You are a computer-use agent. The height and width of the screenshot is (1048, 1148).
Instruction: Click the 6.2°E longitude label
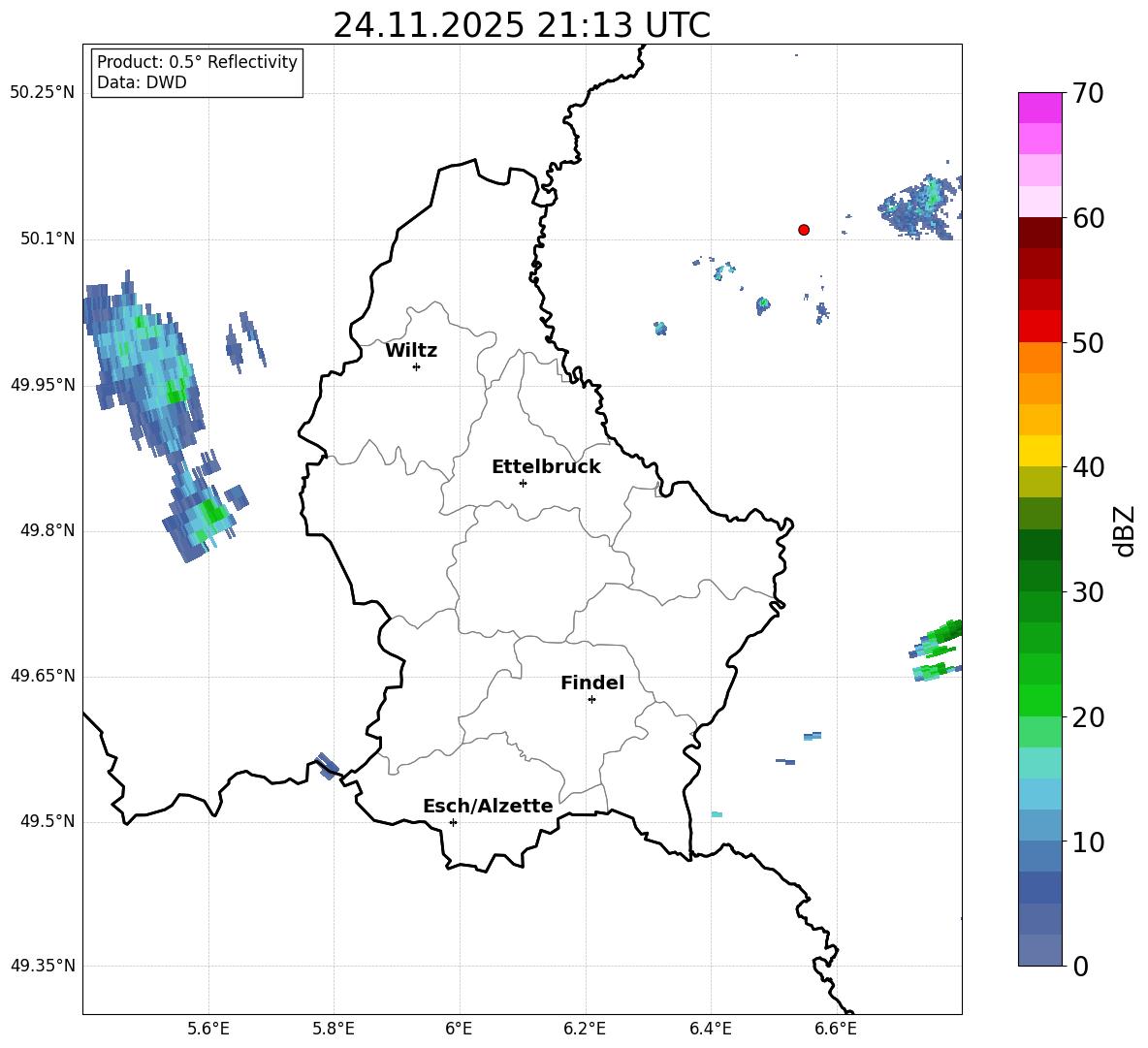point(585,1030)
